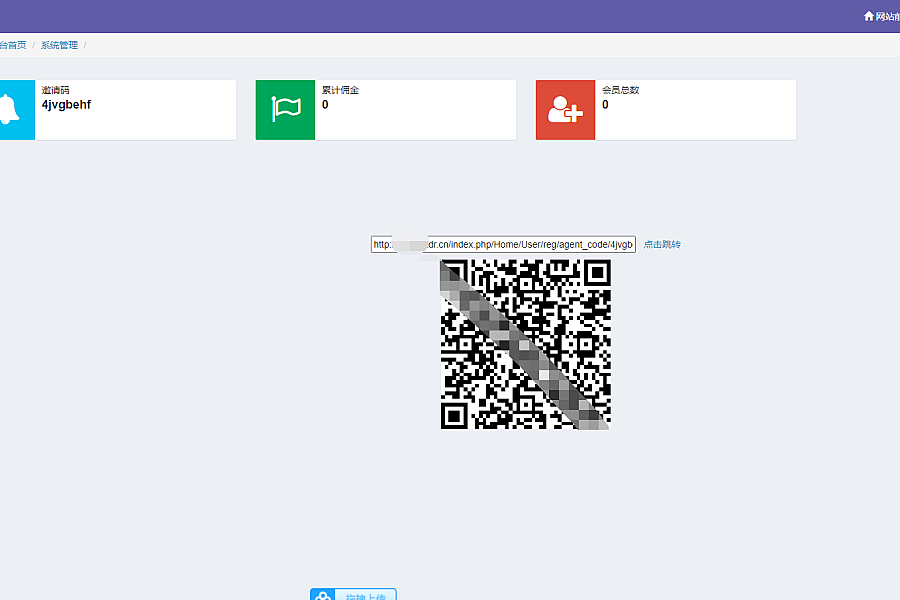Click the 会员总数 value 0
Viewport: 900px width, 600px height.
pos(605,104)
